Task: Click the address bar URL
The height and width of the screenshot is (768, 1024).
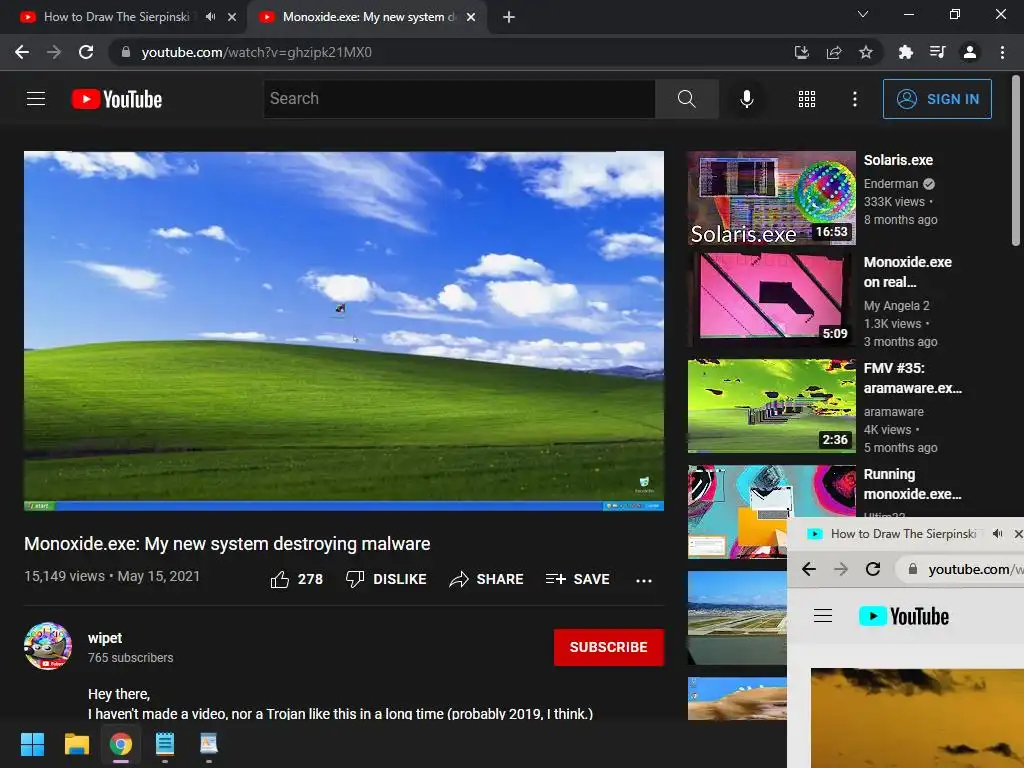Action: click(x=257, y=52)
